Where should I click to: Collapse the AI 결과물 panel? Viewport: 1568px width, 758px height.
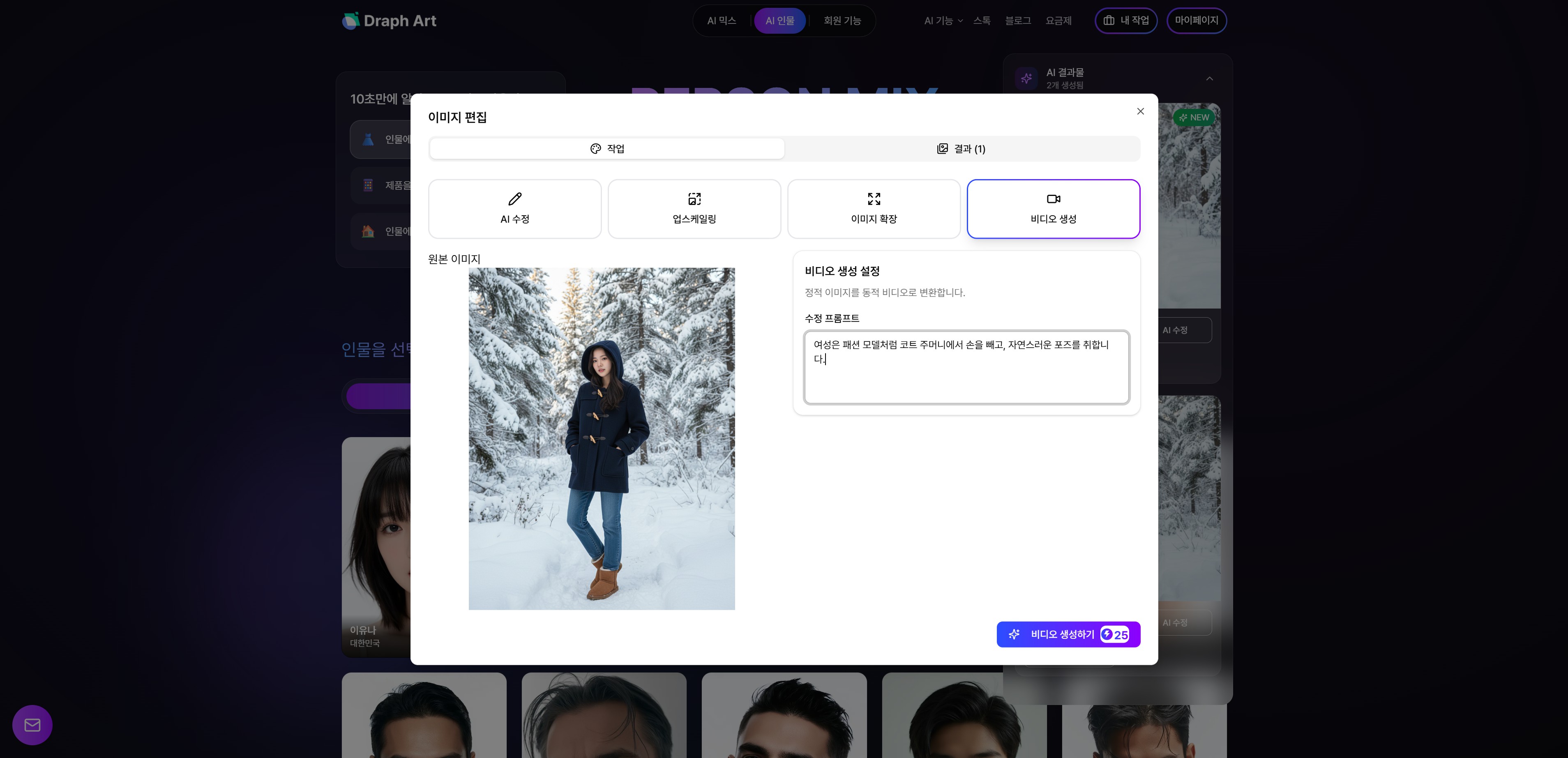(x=1209, y=78)
